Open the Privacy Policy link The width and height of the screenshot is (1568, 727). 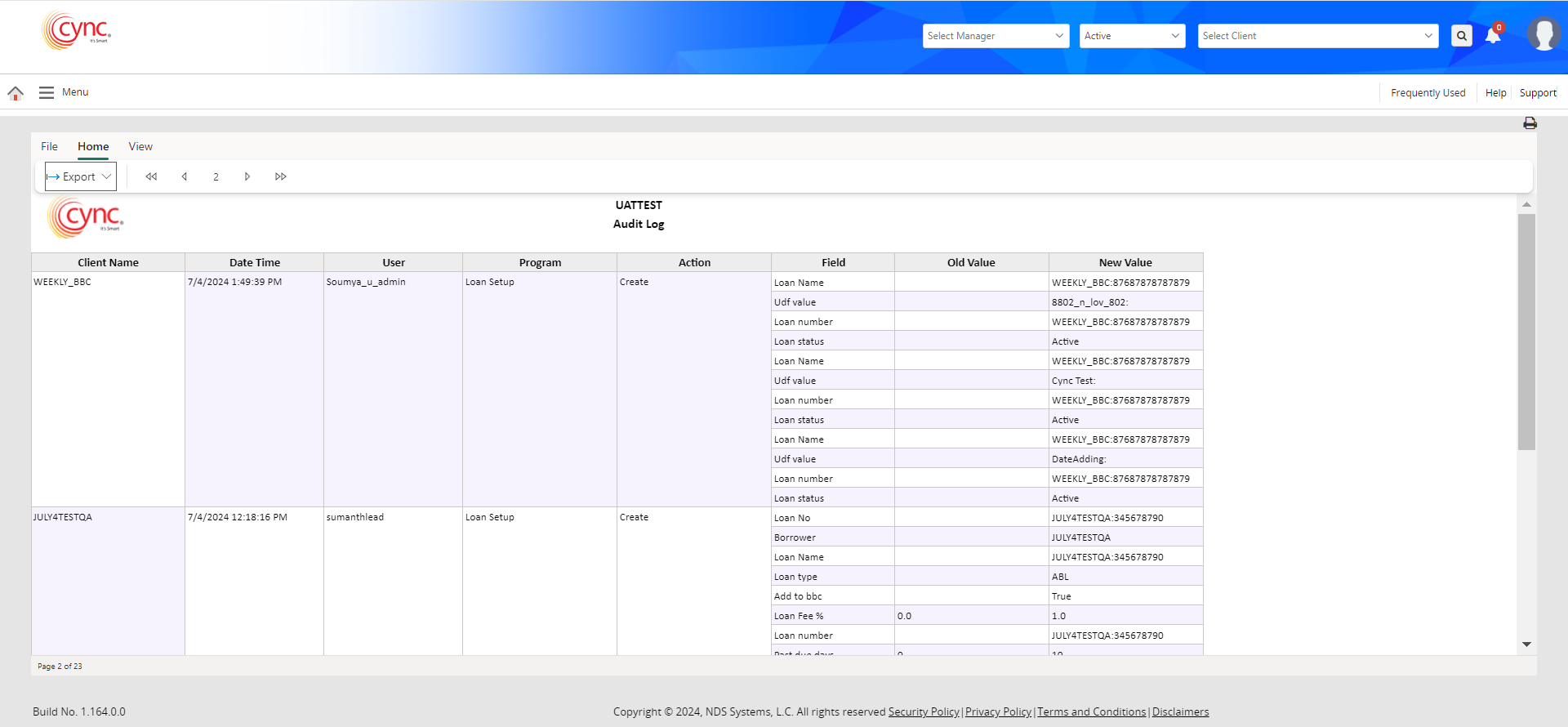[x=998, y=712]
